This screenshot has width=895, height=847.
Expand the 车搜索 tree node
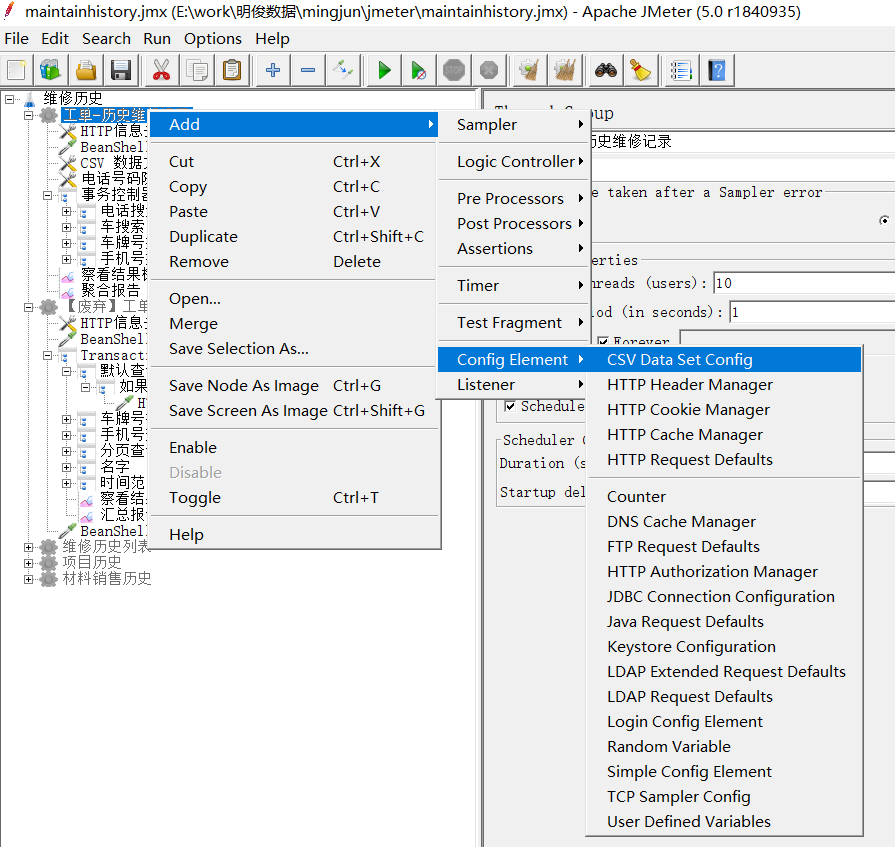(67, 227)
